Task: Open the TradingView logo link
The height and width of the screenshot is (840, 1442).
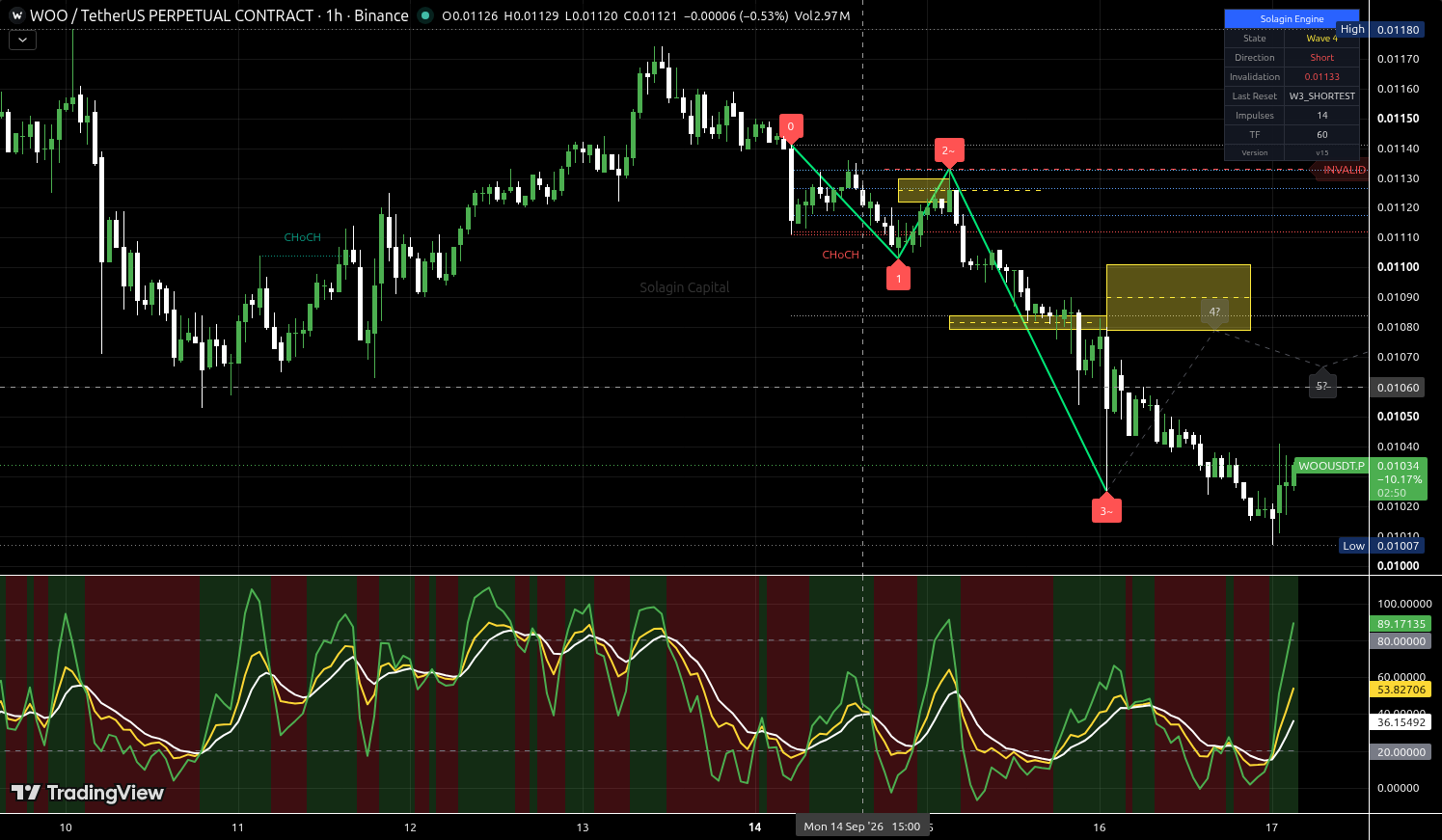Action: (88, 793)
